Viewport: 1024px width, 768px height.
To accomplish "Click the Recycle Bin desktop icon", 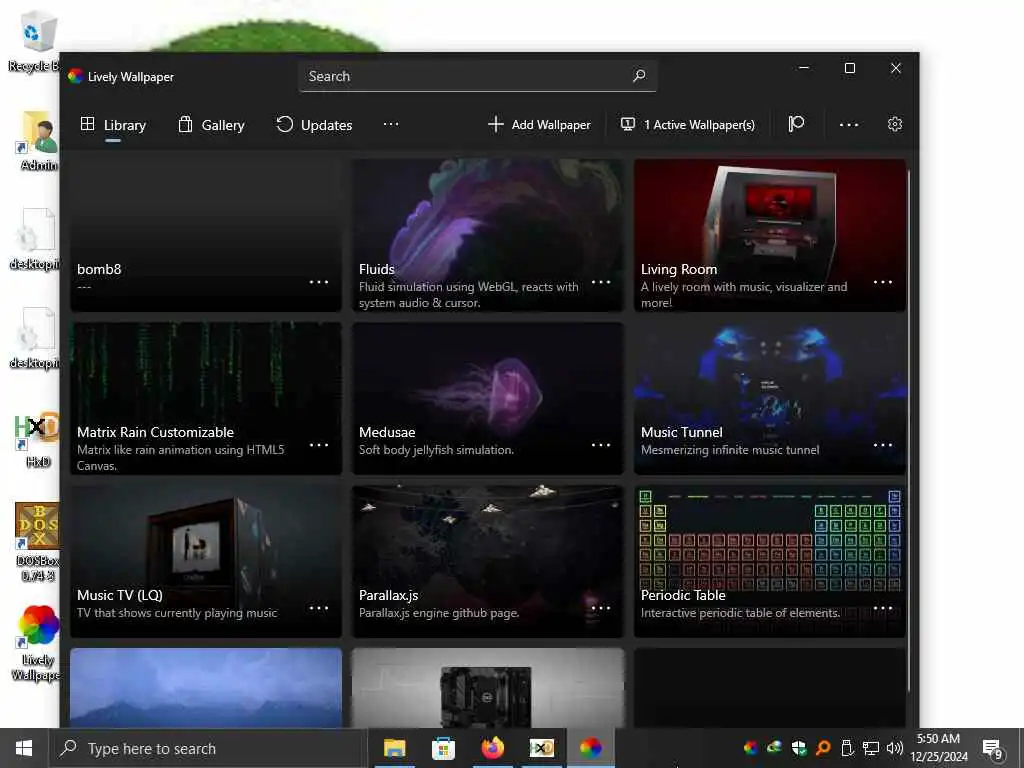I will (x=34, y=41).
